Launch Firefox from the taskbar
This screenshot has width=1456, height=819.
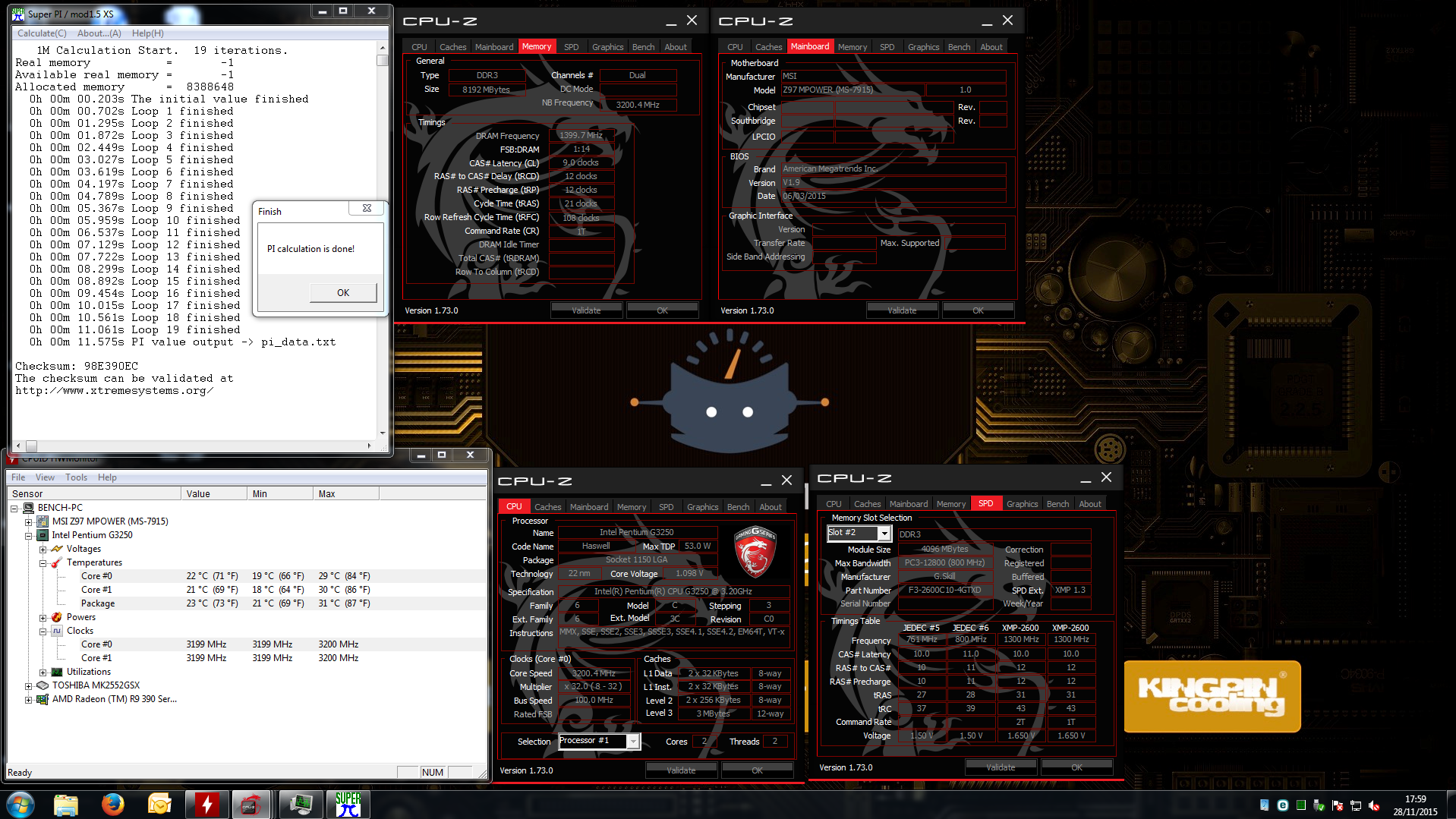click(113, 804)
